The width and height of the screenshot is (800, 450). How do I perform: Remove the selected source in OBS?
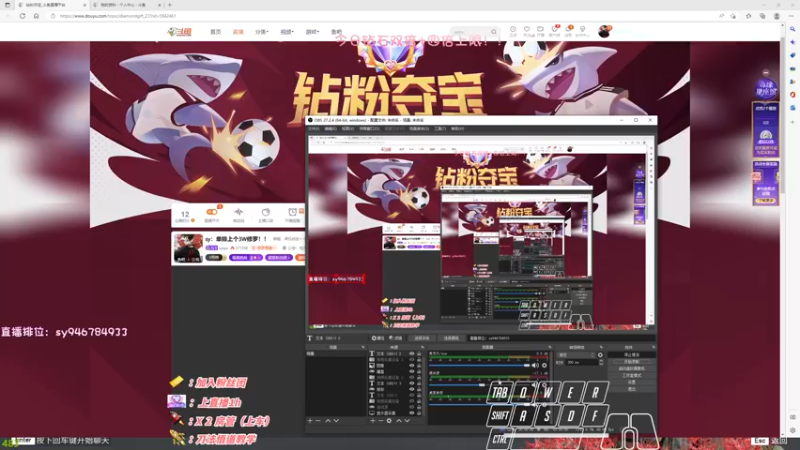pos(381,421)
